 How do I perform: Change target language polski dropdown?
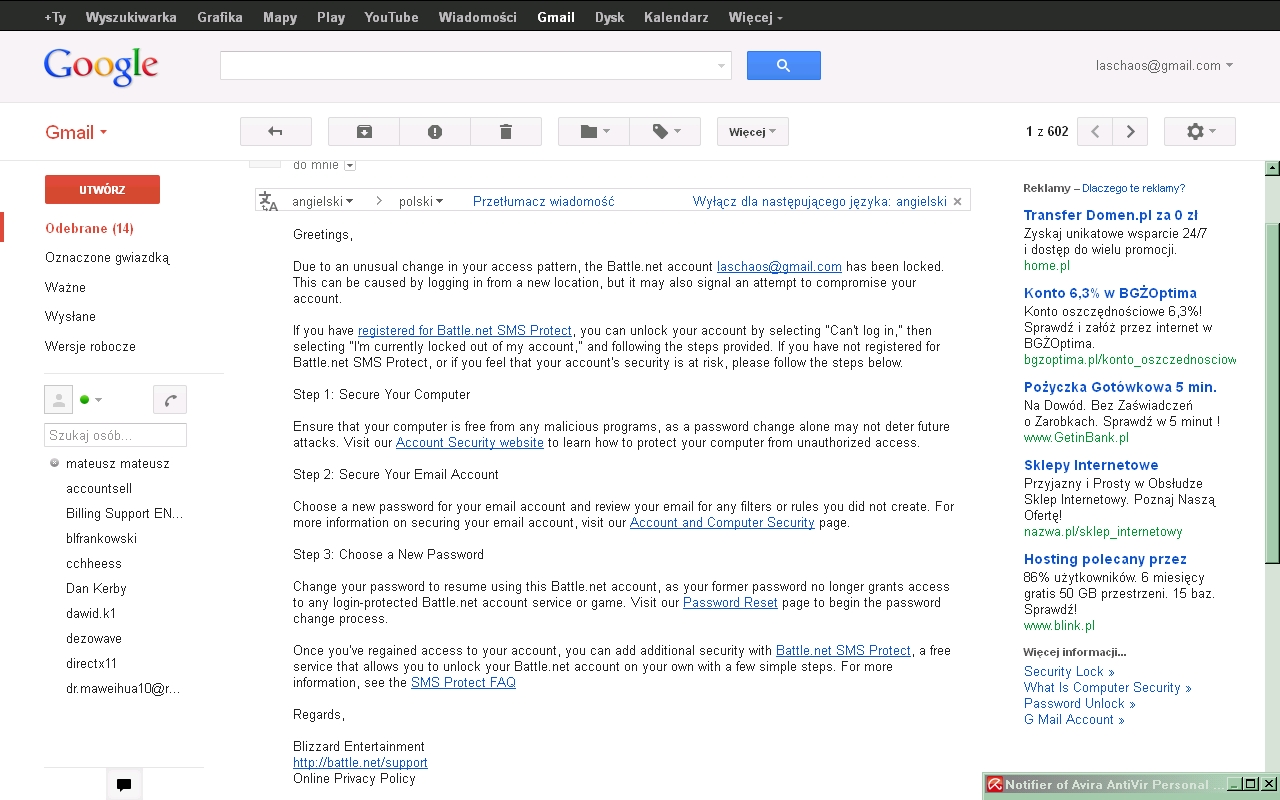click(421, 202)
